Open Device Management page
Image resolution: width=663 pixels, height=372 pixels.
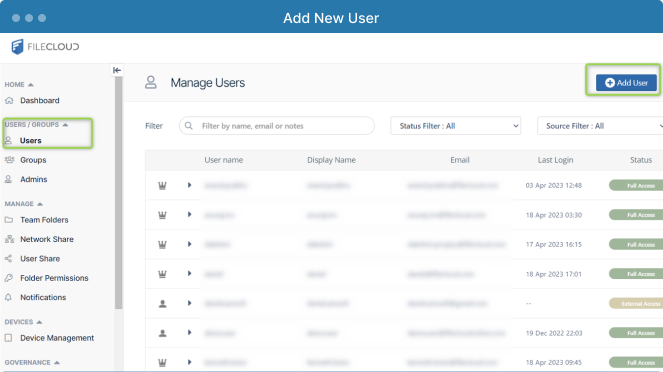click(x=57, y=338)
